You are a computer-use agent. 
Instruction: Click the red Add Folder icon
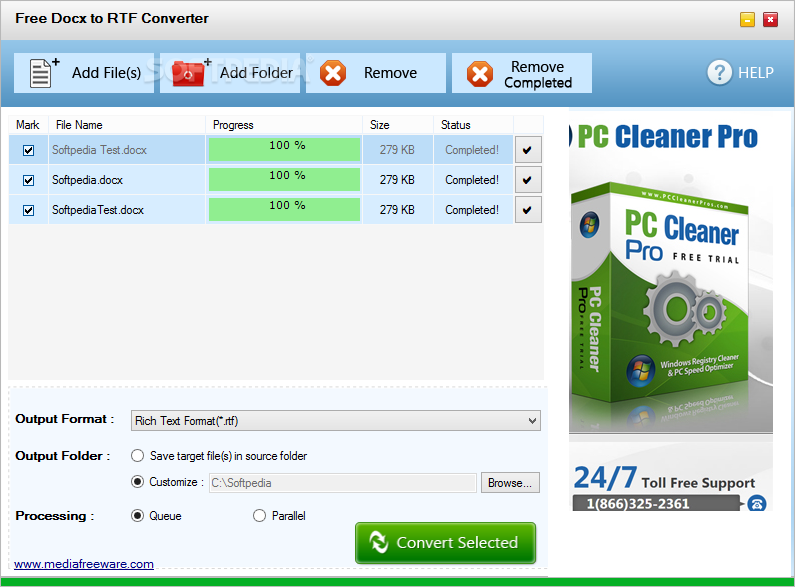pos(190,74)
